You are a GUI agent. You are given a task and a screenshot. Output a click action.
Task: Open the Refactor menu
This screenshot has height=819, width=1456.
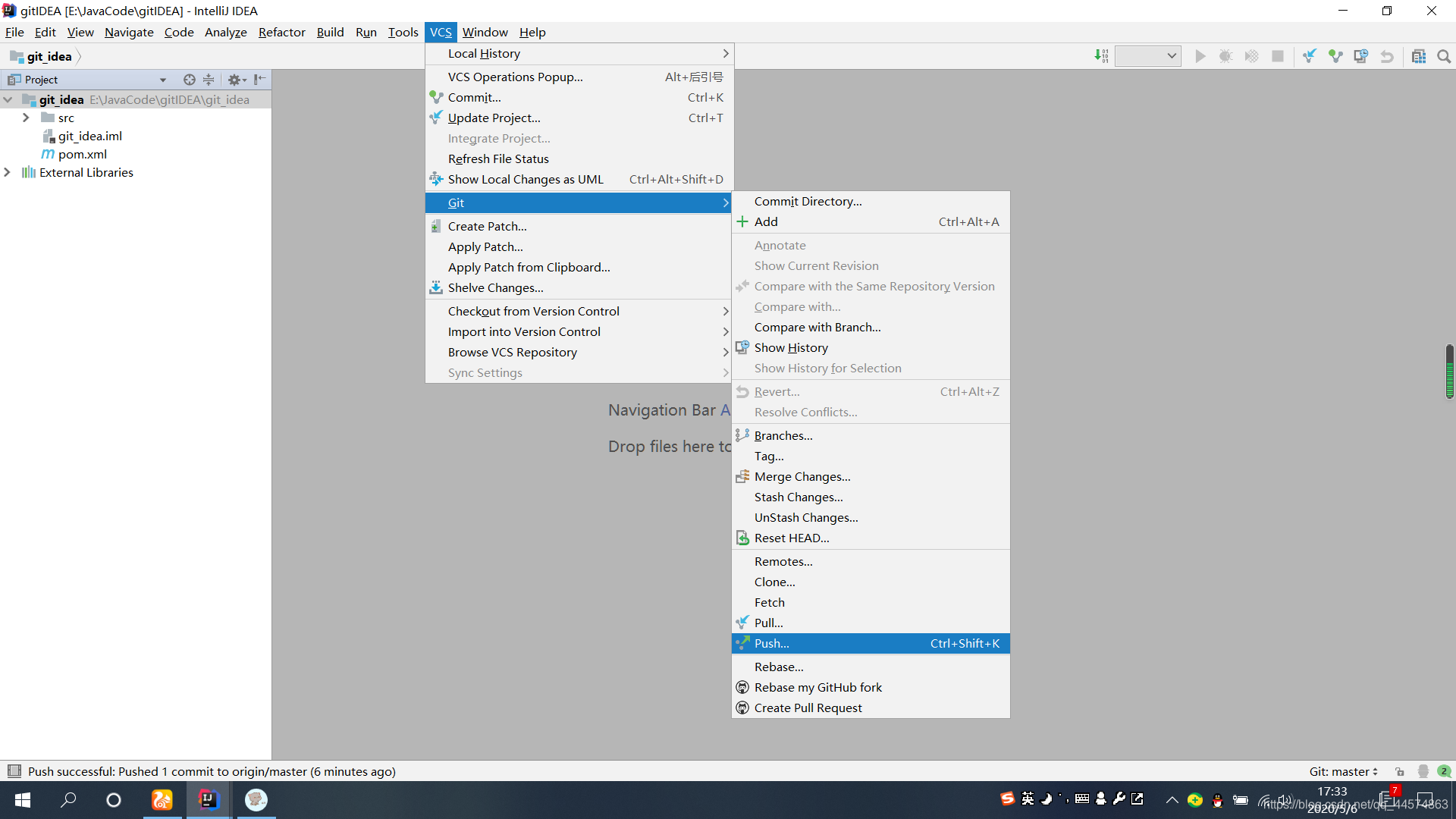tap(281, 32)
